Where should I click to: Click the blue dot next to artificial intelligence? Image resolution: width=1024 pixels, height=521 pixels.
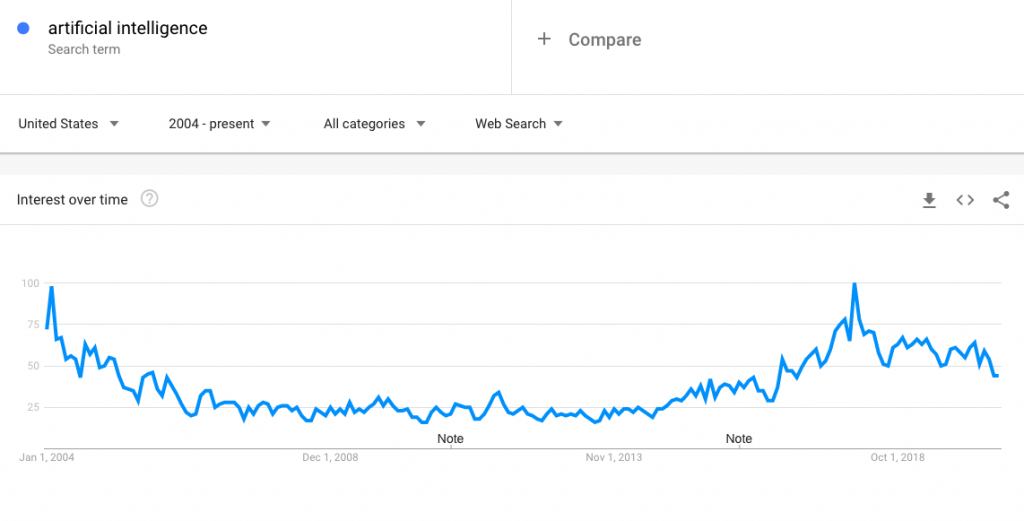24,28
